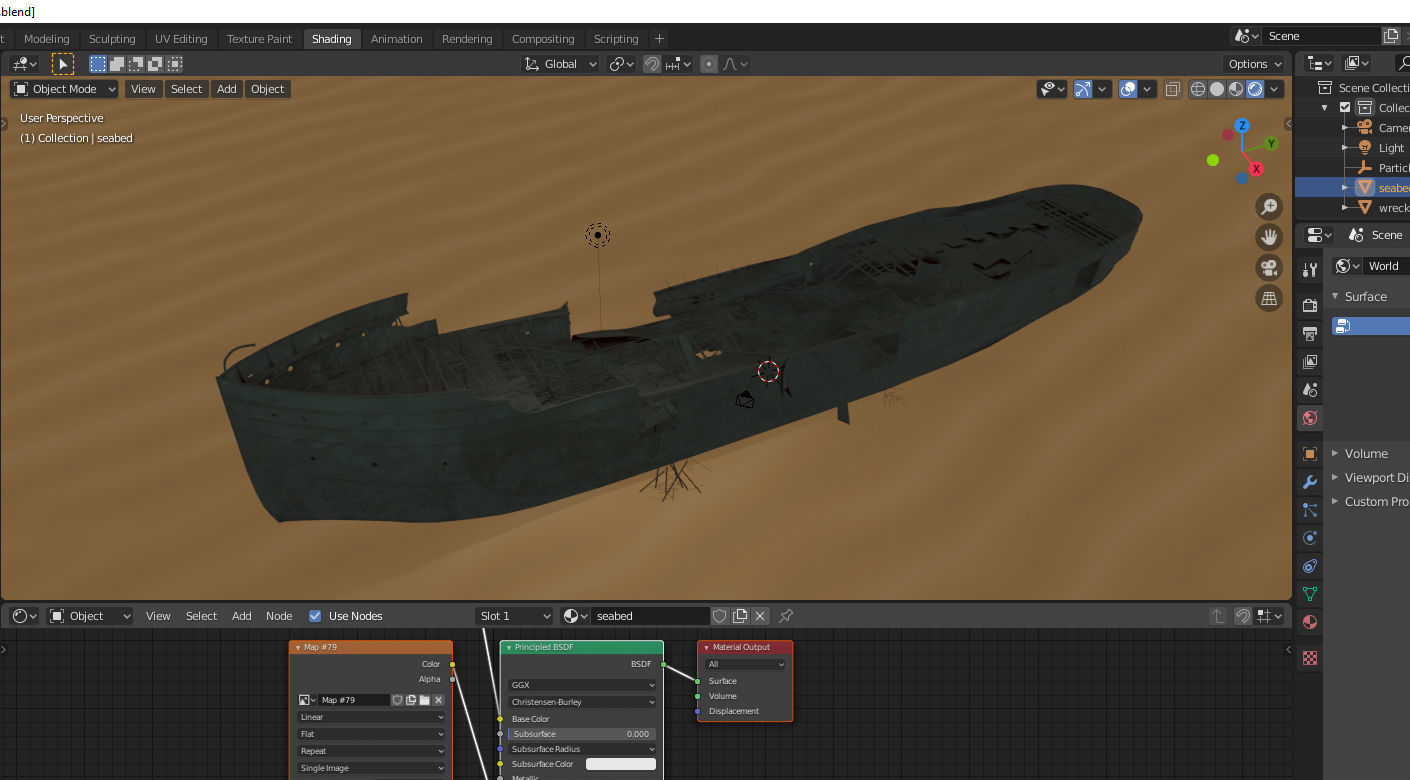Open the node editor Node menu
The width and height of the screenshot is (1410, 780).
coord(279,616)
